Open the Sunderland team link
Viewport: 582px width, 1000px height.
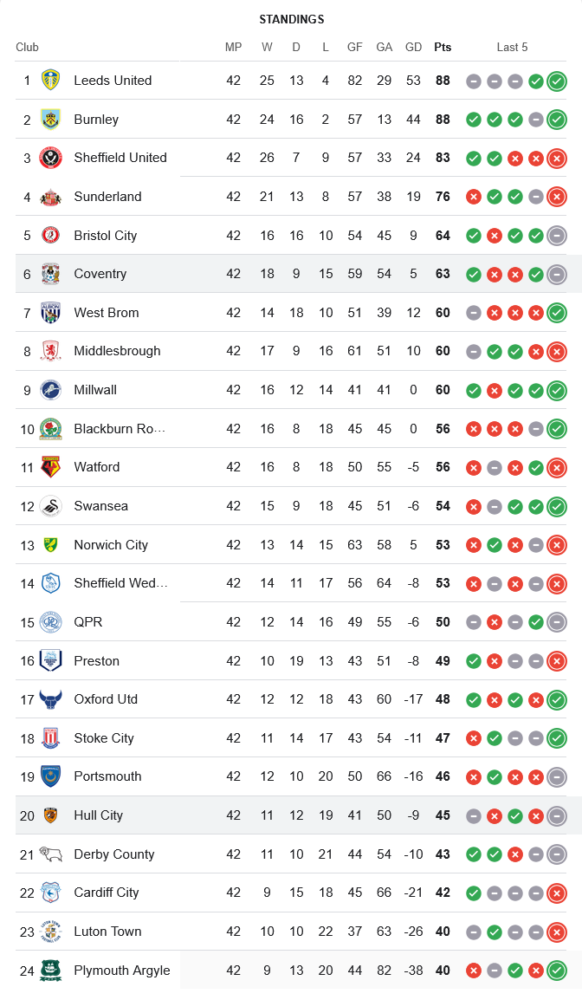click(108, 196)
